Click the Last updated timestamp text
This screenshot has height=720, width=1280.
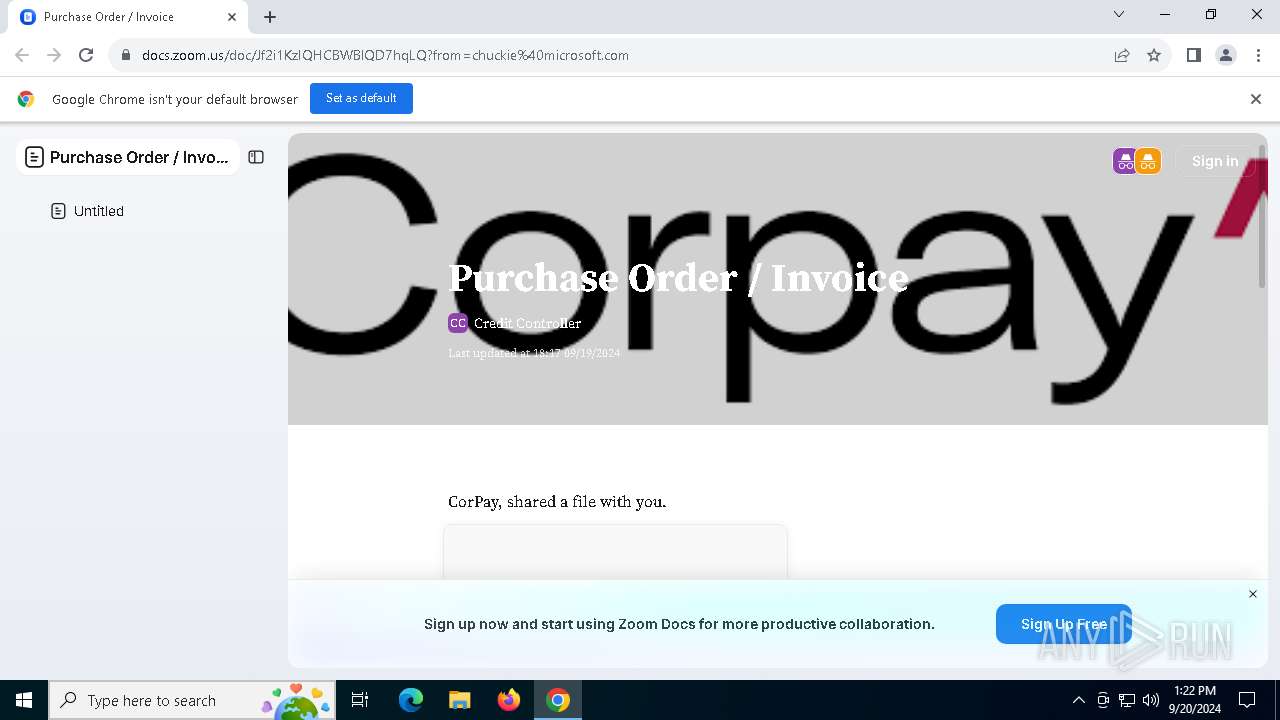(534, 353)
